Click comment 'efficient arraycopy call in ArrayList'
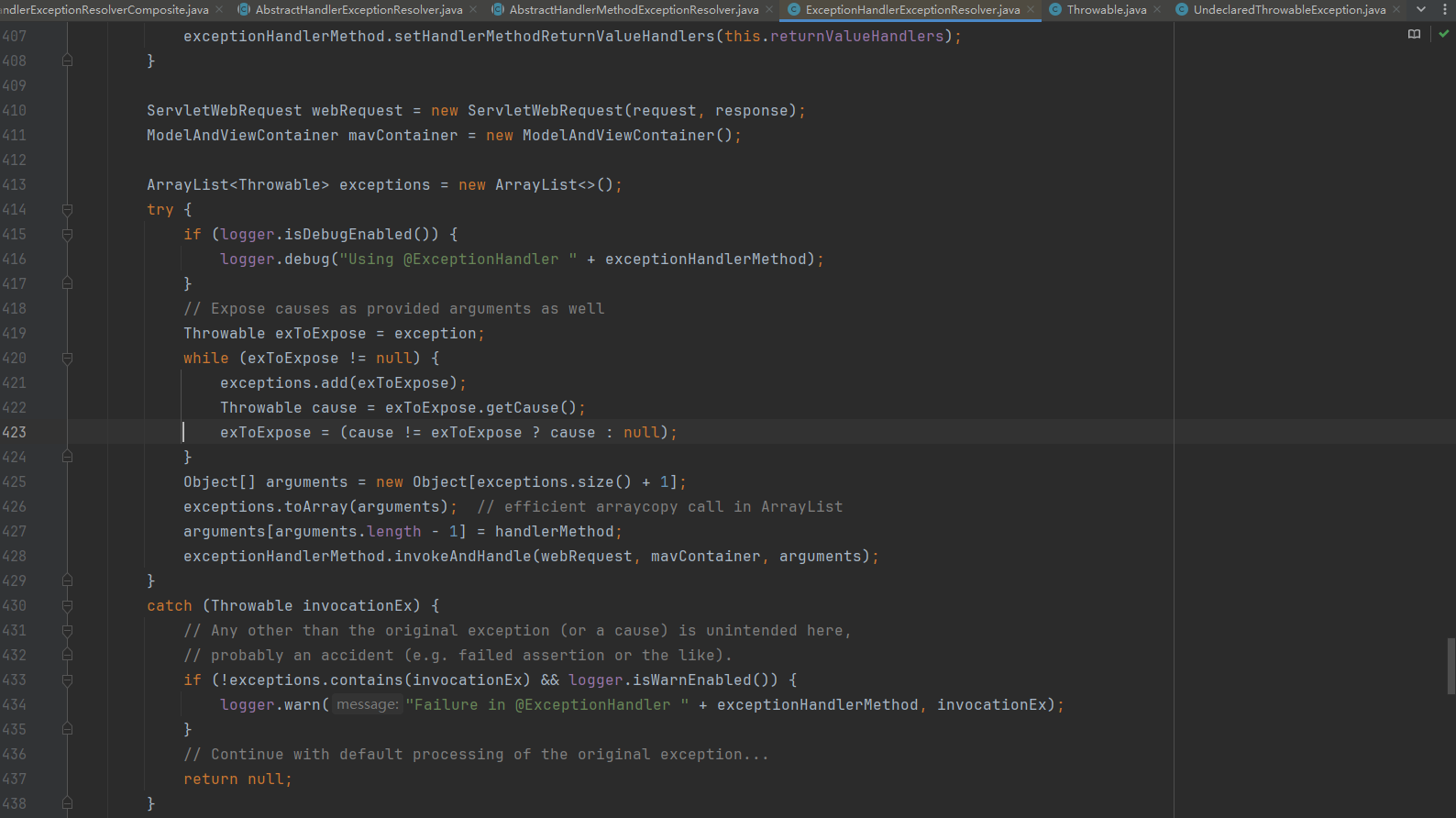Image resolution: width=1456 pixels, height=818 pixels. pyautogui.click(x=660, y=507)
